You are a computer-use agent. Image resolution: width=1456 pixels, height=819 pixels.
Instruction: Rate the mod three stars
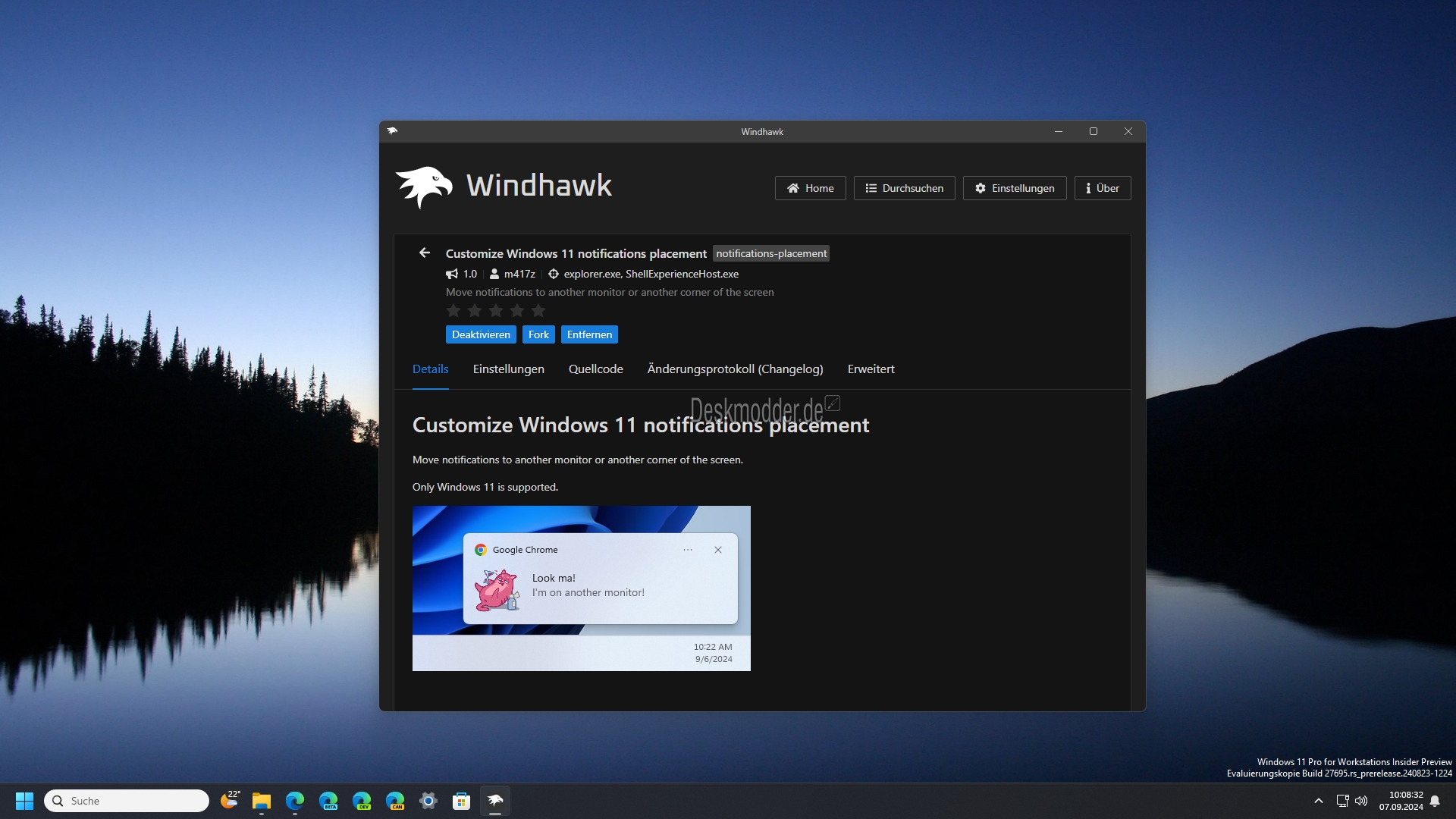point(496,311)
